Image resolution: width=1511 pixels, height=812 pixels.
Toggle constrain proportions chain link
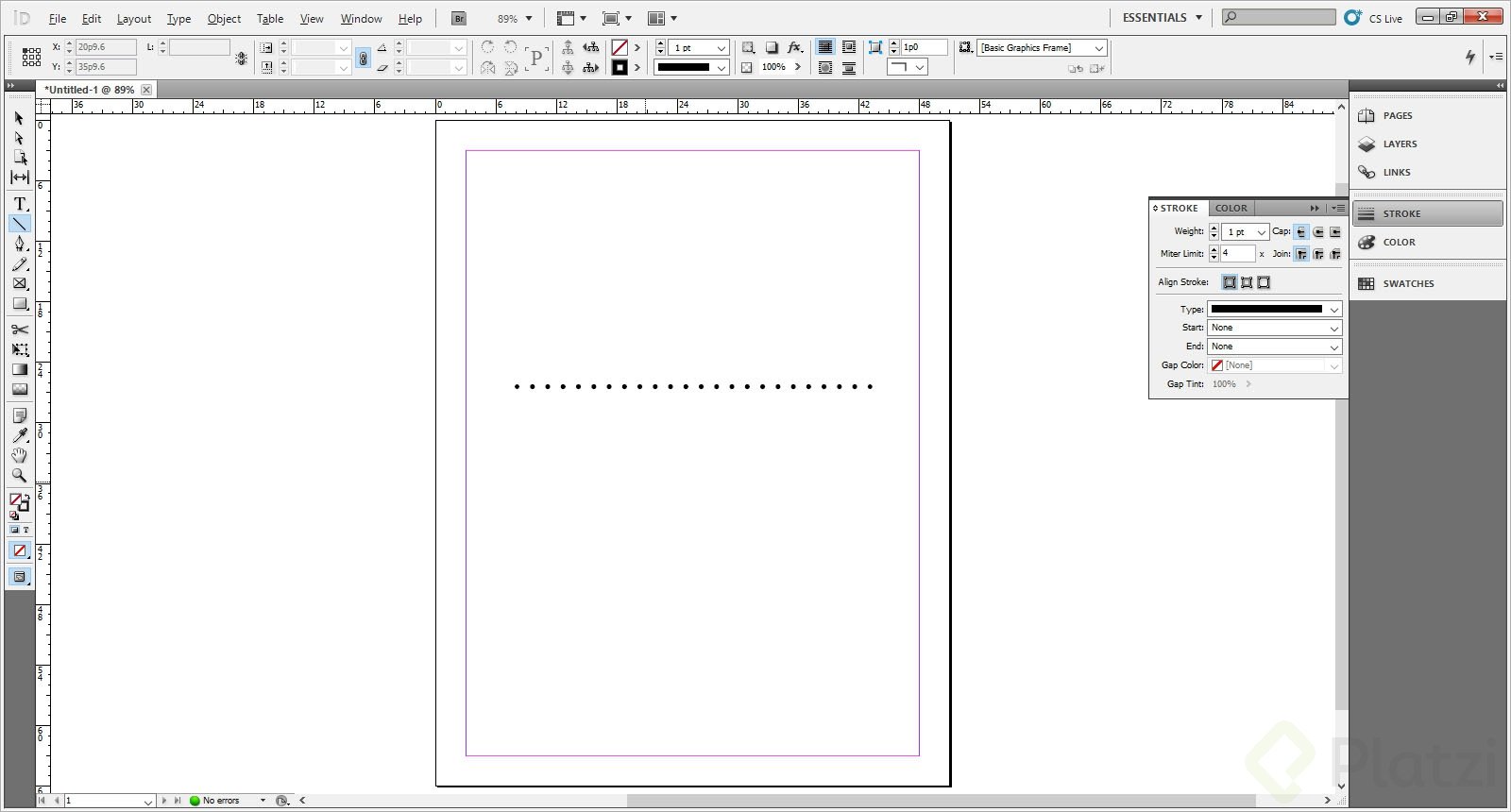click(363, 59)
